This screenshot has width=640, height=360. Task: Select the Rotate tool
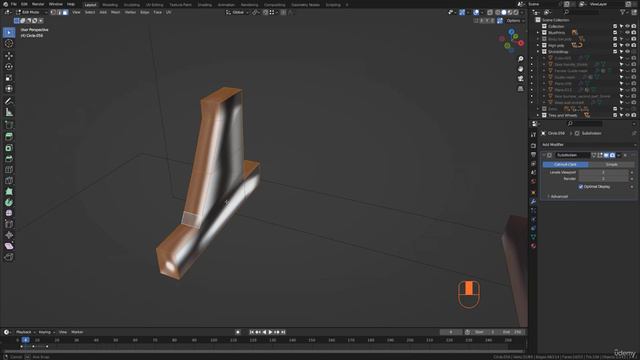(9, 67)
